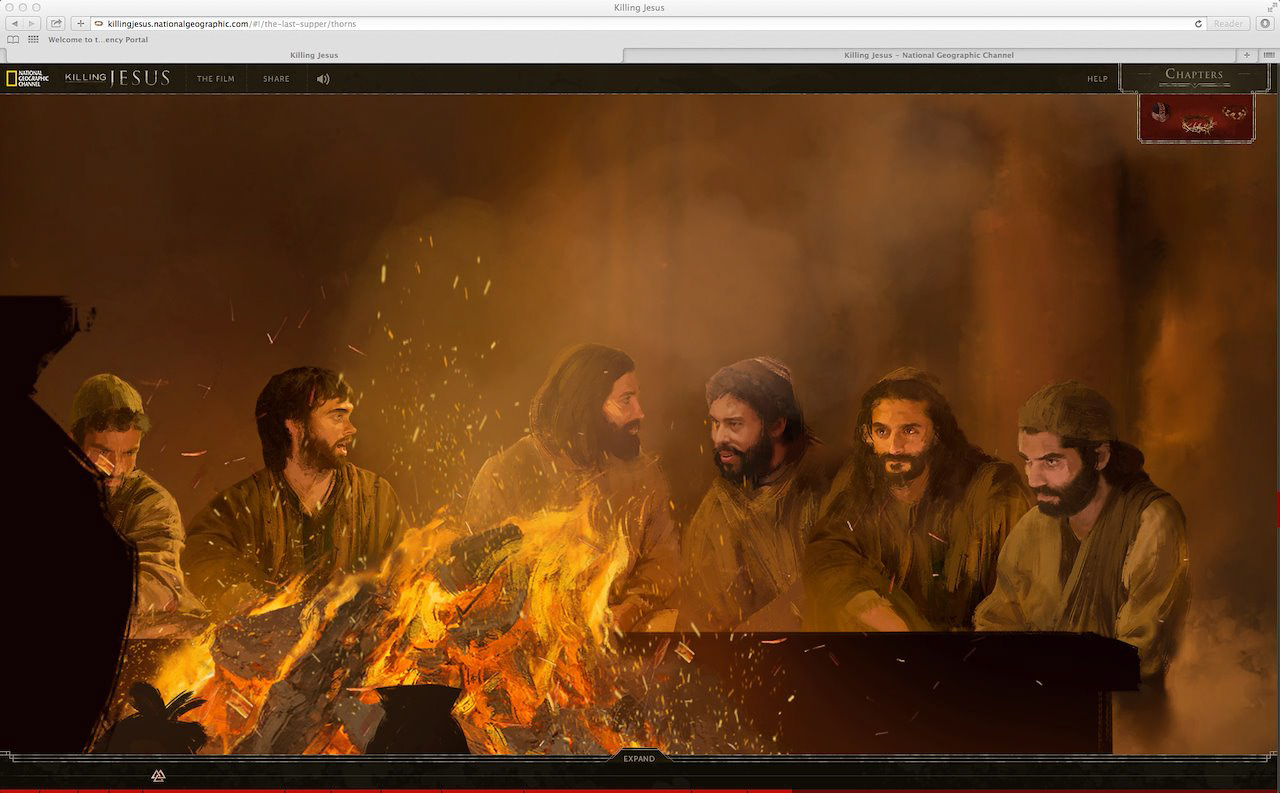This screenshot has width=1280, height=793.
Task: Open the Reader view button
Action: pos(1228,23)
